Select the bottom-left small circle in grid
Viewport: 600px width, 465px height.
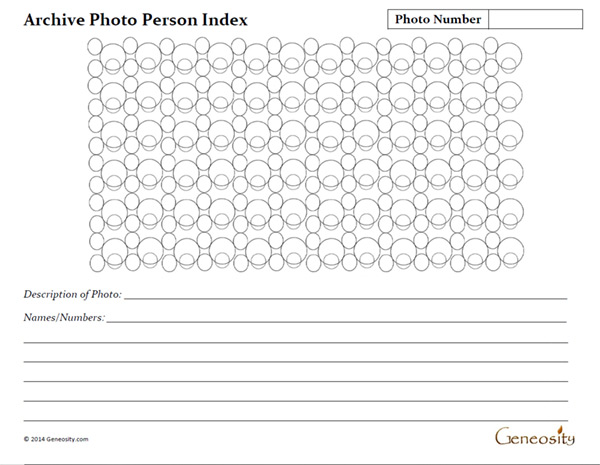coord(97,263)
